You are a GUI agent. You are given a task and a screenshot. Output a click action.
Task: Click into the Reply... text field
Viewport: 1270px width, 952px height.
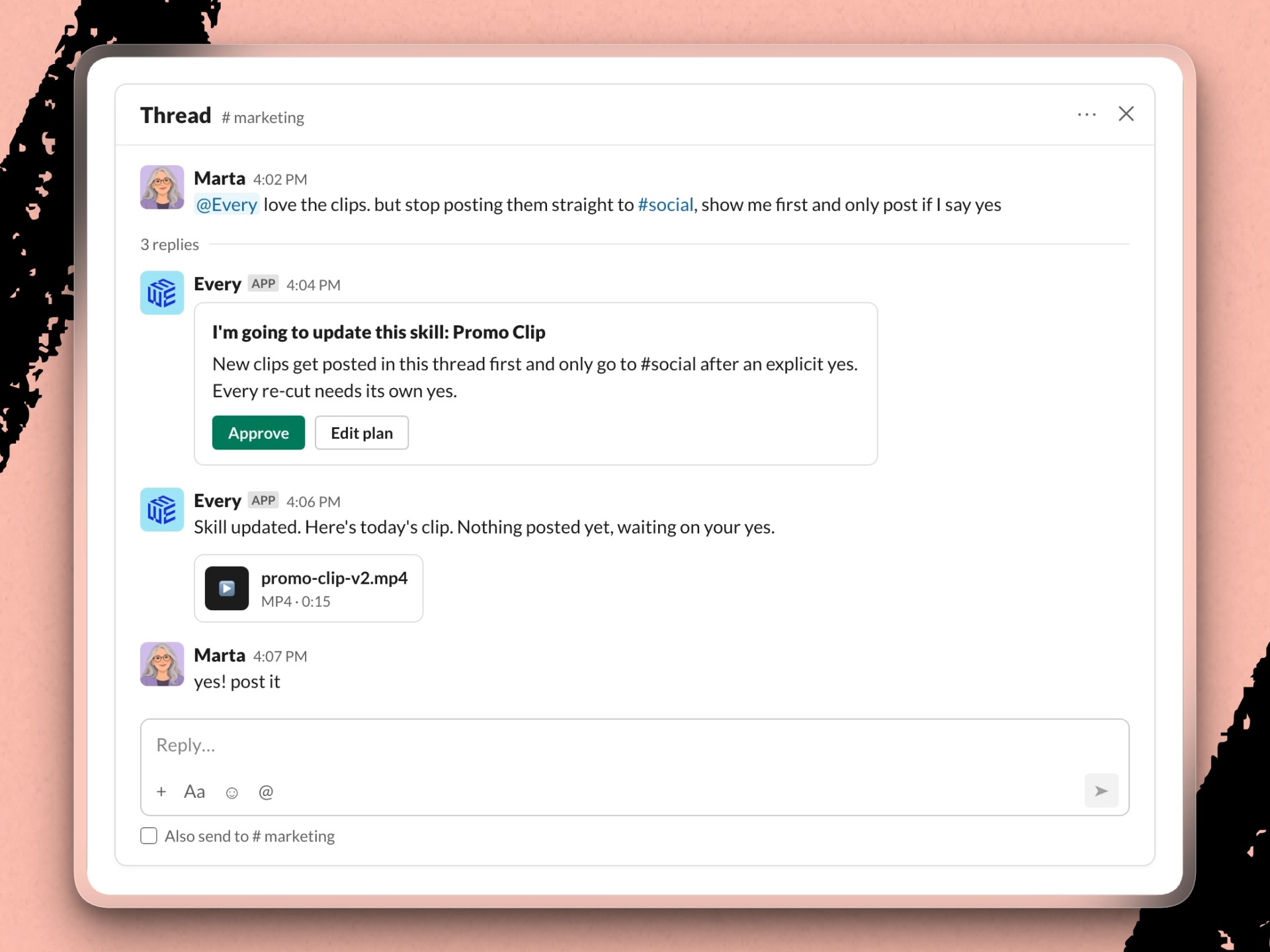click(634, 745)
